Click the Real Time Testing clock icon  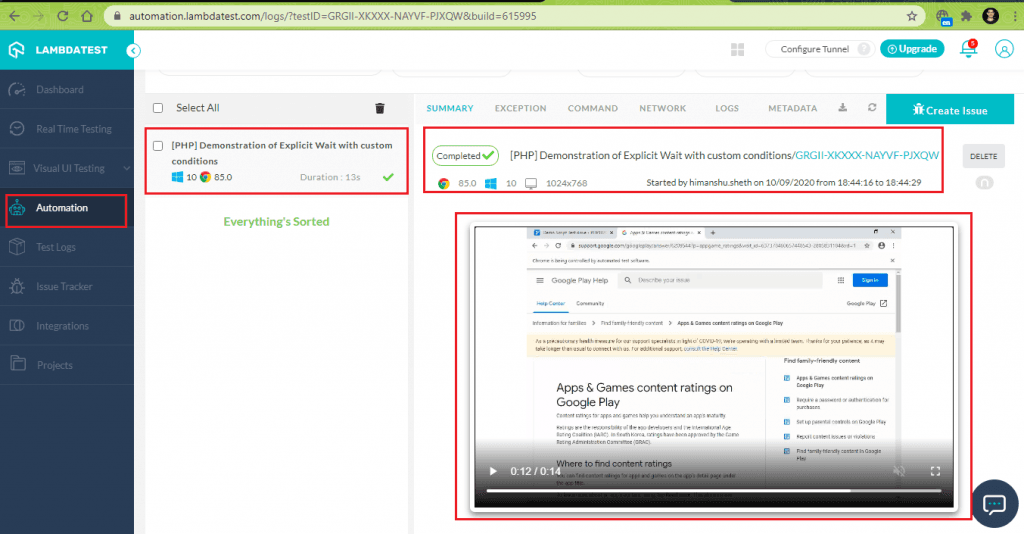tap(17, 129)
